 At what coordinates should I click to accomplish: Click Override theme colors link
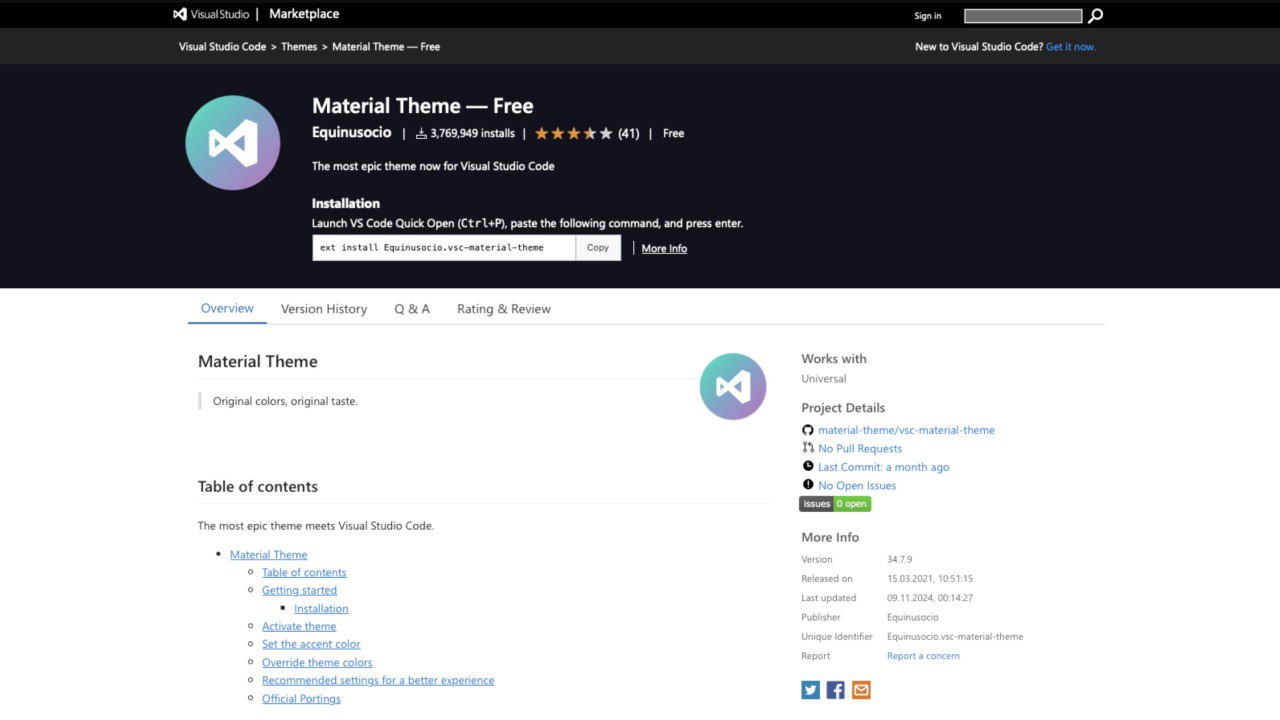(317, 663)
